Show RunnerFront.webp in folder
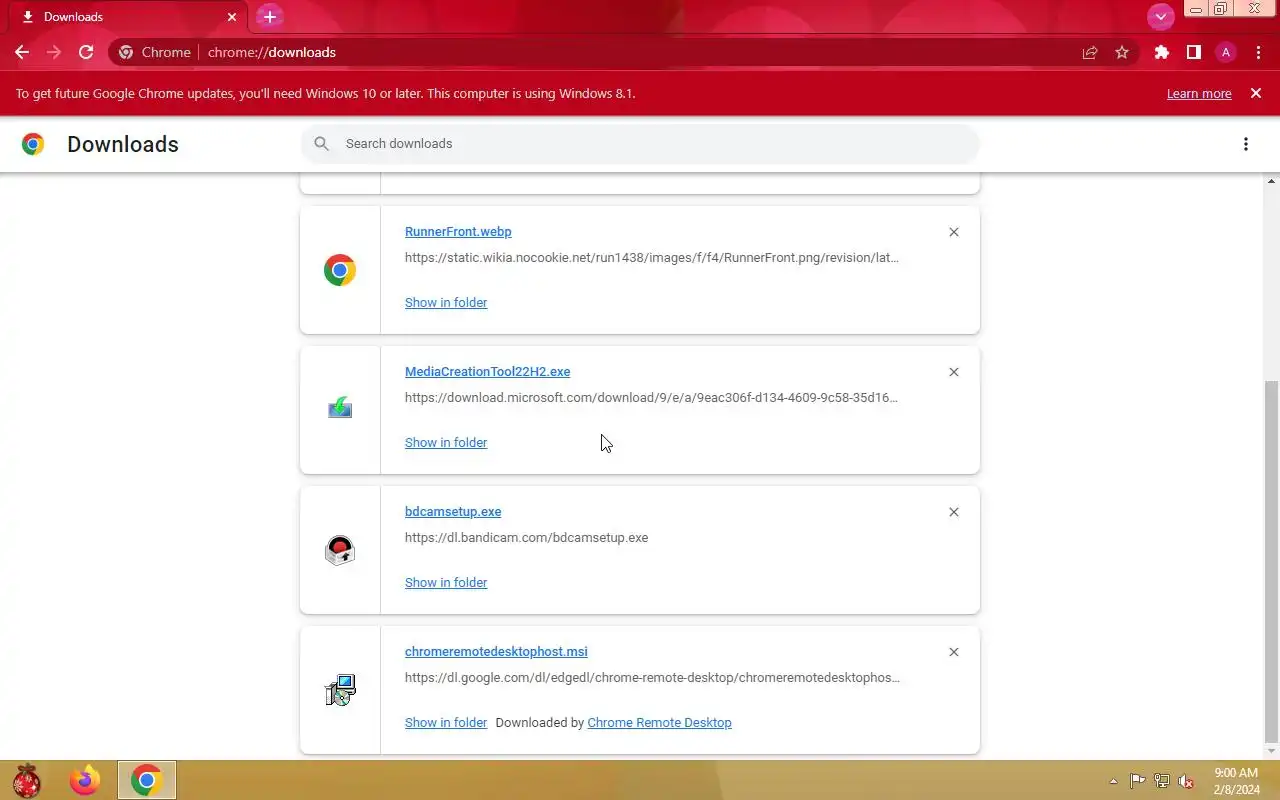This screenshot has width=1280, height=800. [446, 302]
